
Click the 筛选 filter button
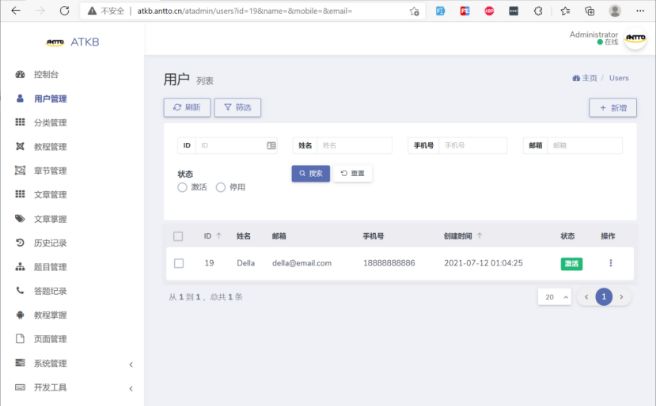pyautogui.click(x=238, y=108)
